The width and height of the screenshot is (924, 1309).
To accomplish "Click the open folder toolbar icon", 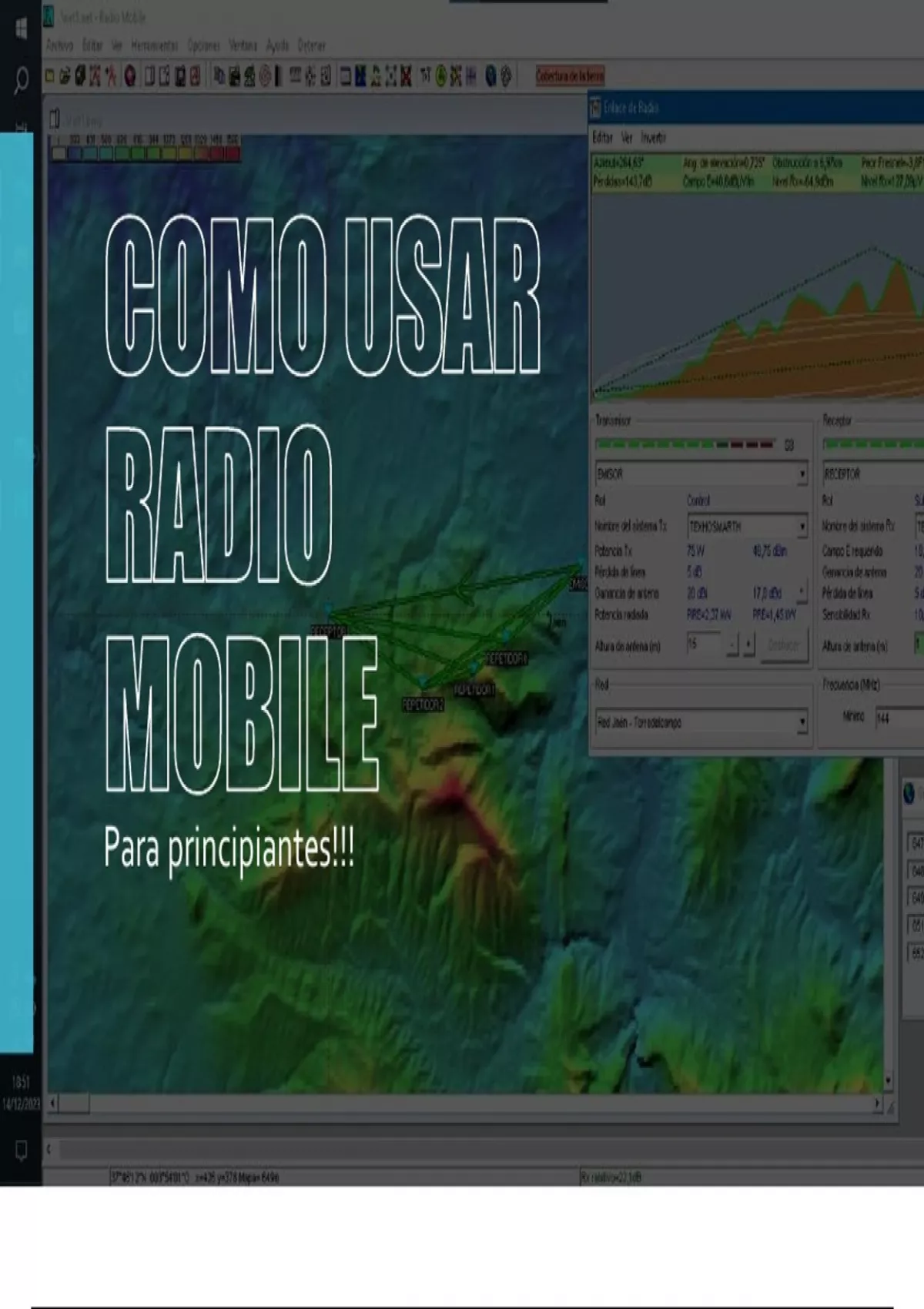I will coord(65,76).
